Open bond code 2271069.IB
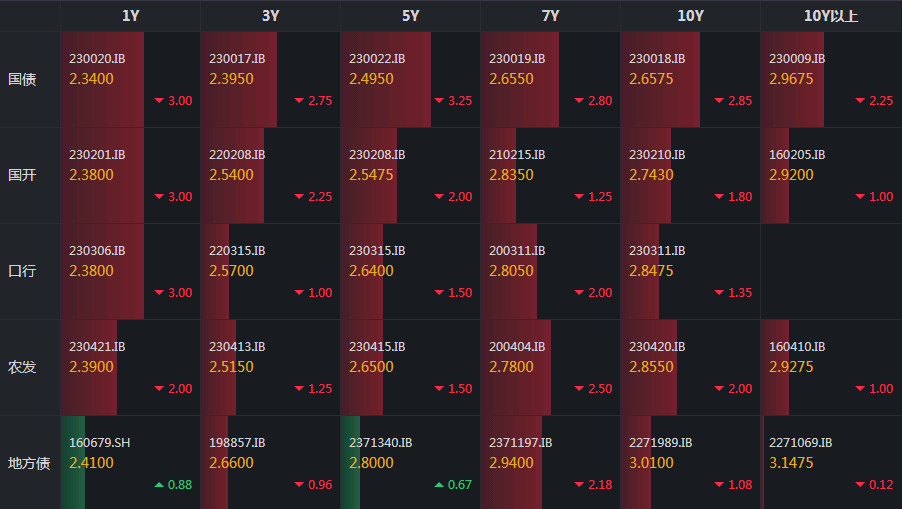 click(801, 443)
